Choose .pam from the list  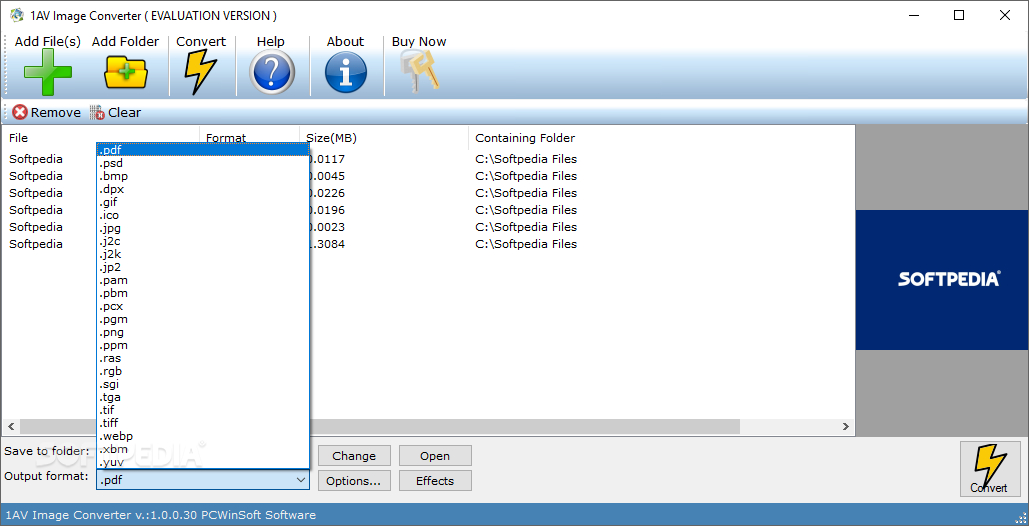(203, 280)
